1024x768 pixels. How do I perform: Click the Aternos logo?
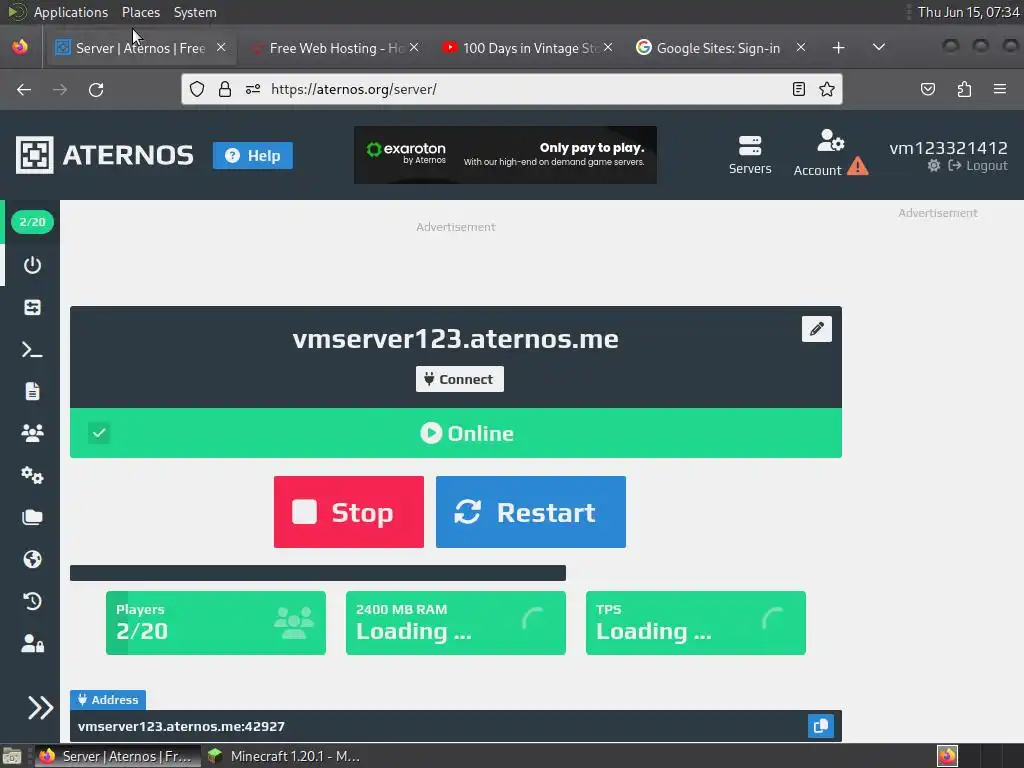104,155
